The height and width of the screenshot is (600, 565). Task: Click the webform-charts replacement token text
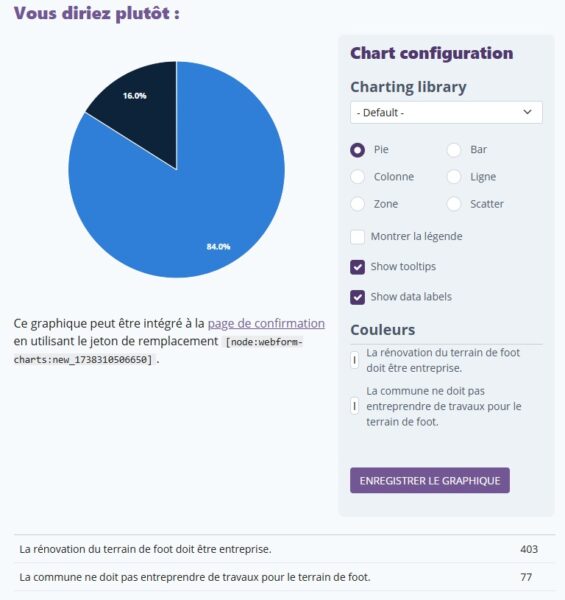[x=158, y=351]
